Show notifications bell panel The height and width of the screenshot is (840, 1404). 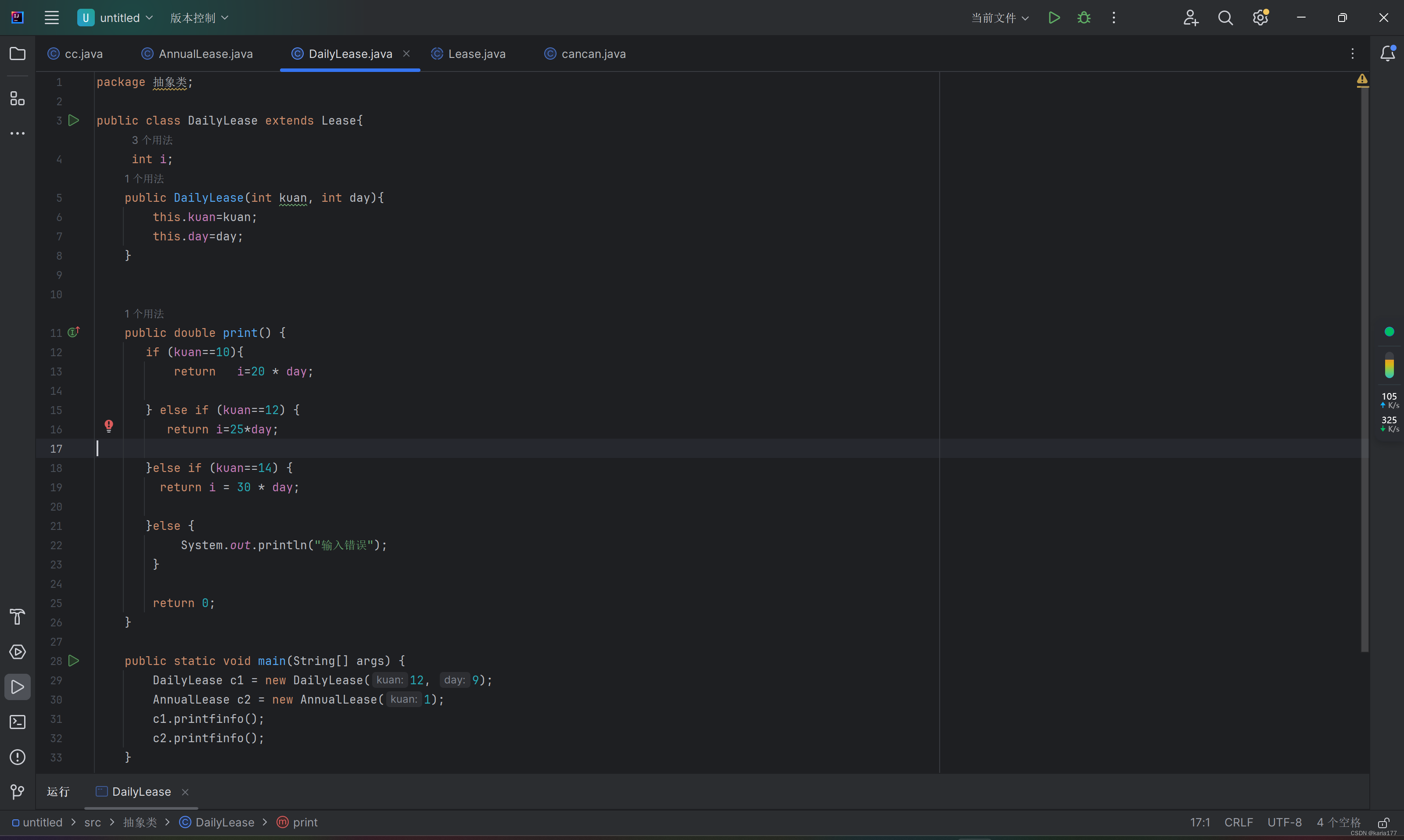1387,54
